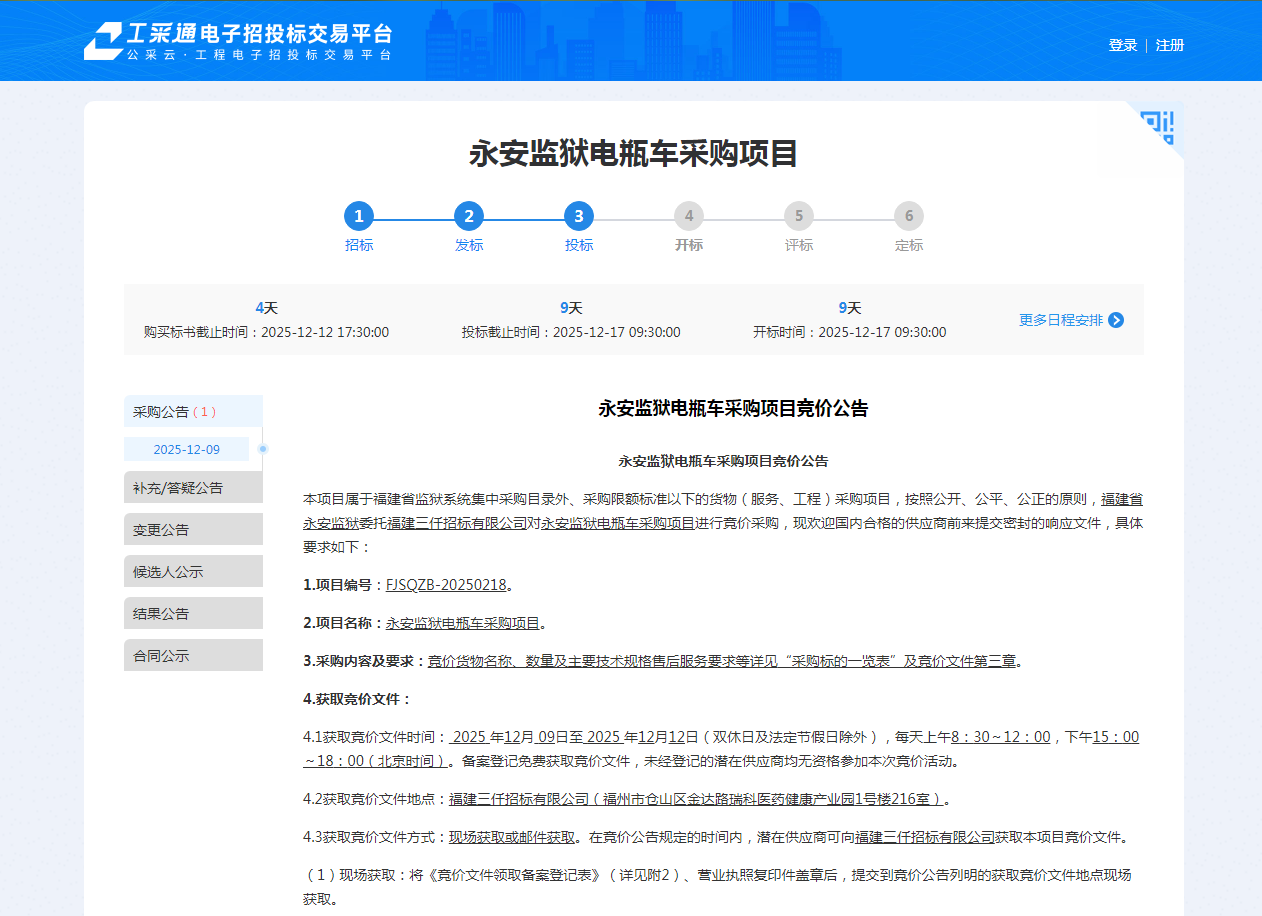Click the timeline dot beside 2025-12-09
Viewport: 1262px width, 916px height.
(x=263, y=449)
